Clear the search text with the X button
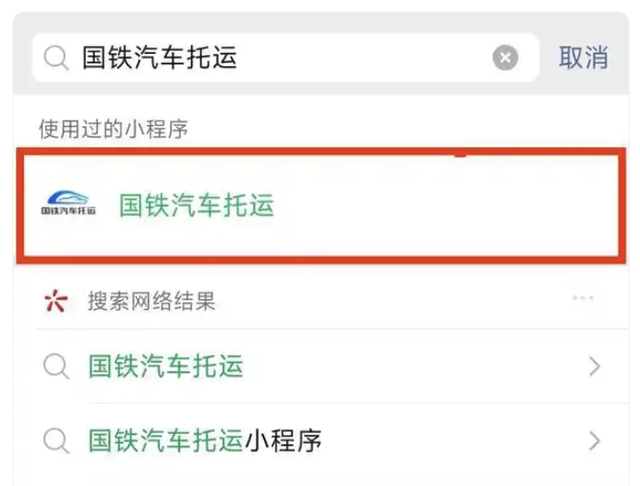Image resolution: width=640 pixels, height=486 pixels. click(505, 58)
